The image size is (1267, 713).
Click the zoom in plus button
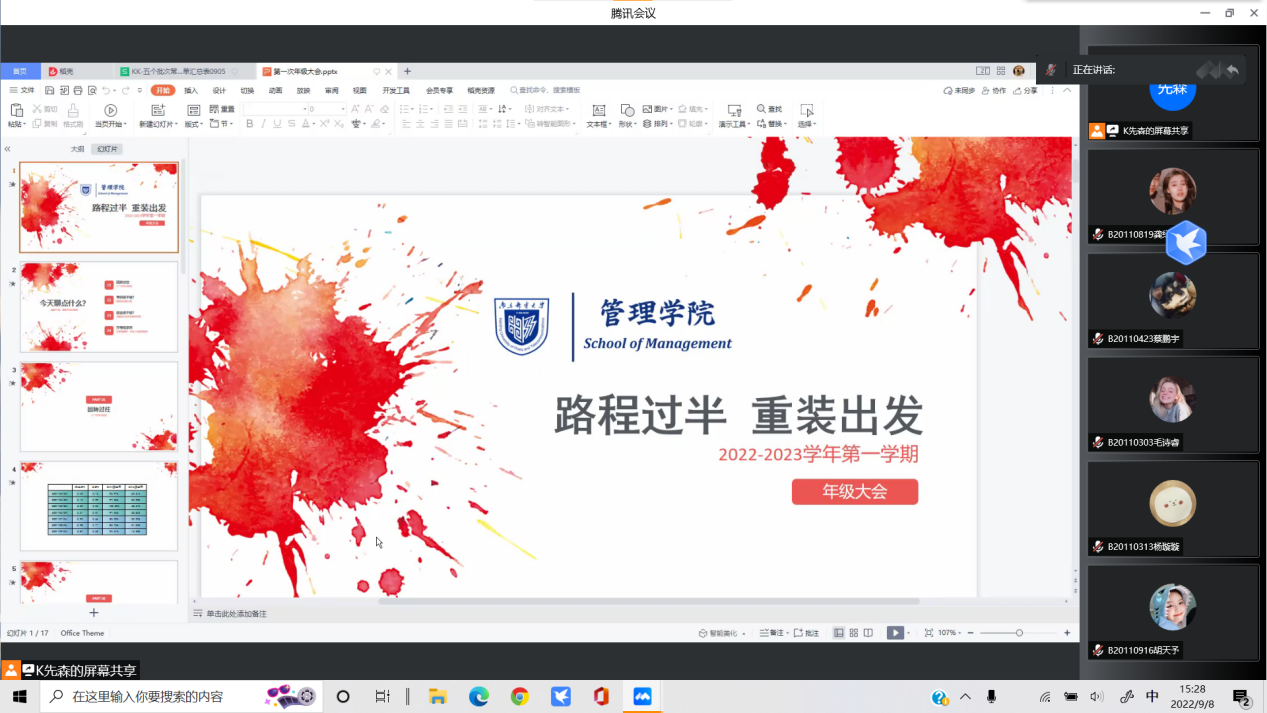pyautogui.click(x=1067, y=633)
